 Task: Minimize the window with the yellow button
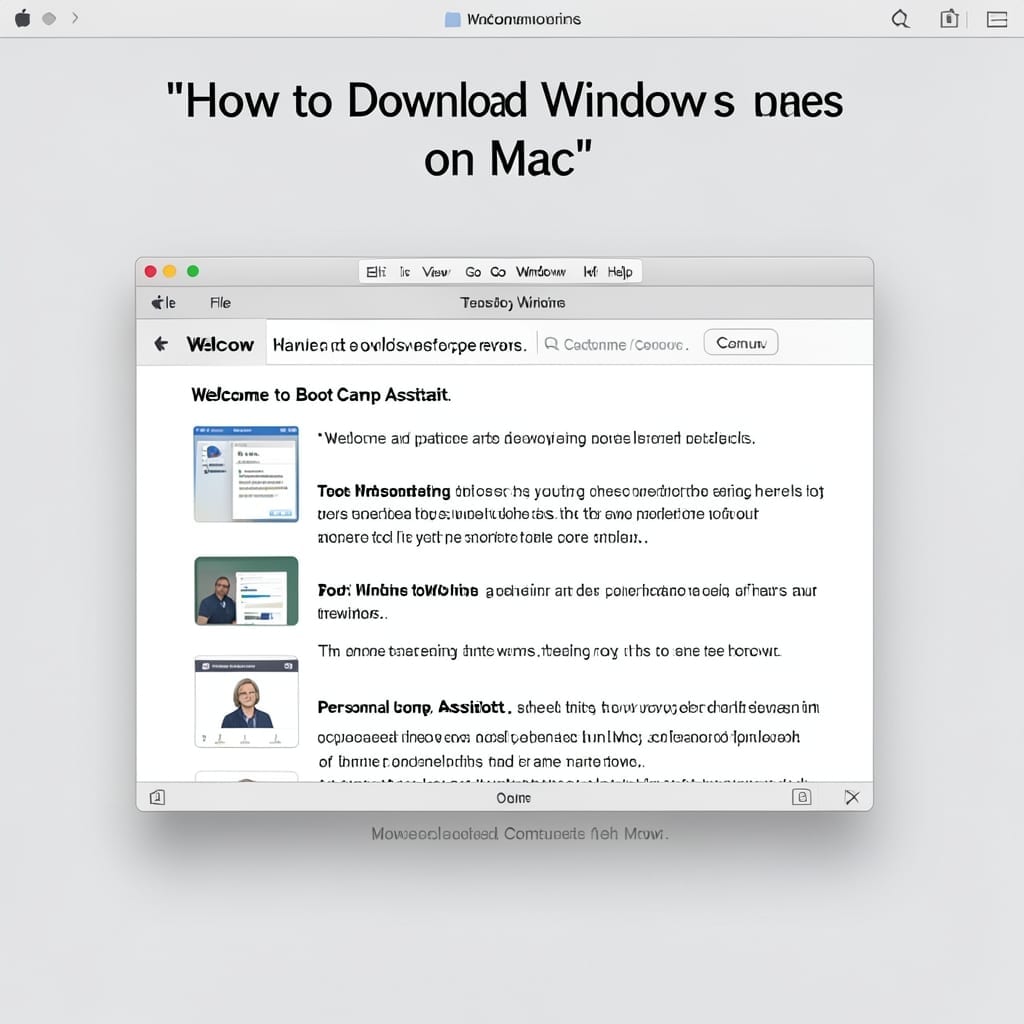pyautogui.click(x=170, y=271)
